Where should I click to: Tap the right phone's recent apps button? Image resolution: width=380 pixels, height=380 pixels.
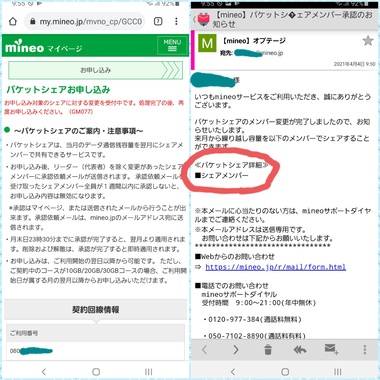[x=338, y=371]
